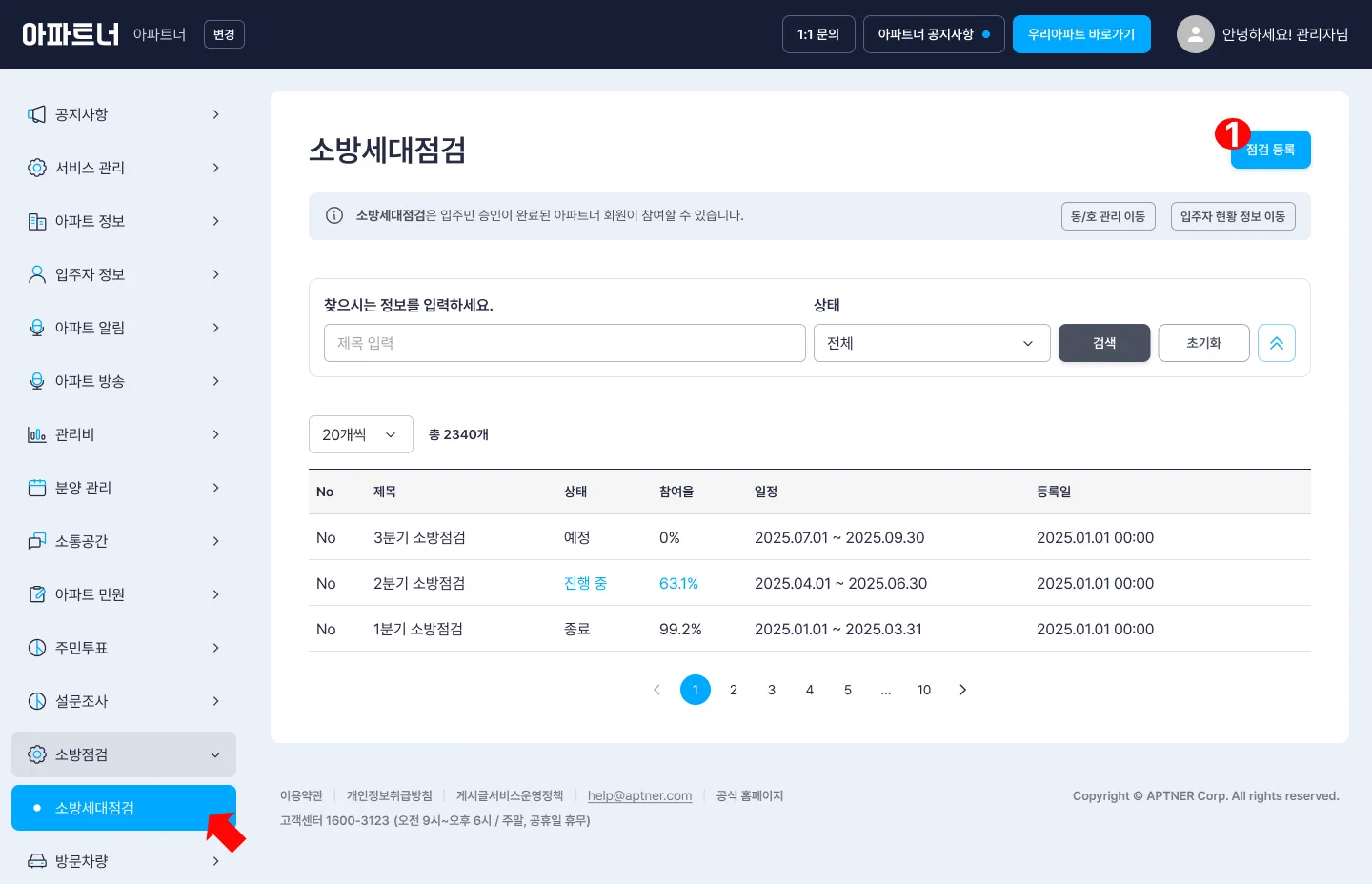Click the 서비스 관리 gear icon
The image size is (1372, 884).
point(37,168)
